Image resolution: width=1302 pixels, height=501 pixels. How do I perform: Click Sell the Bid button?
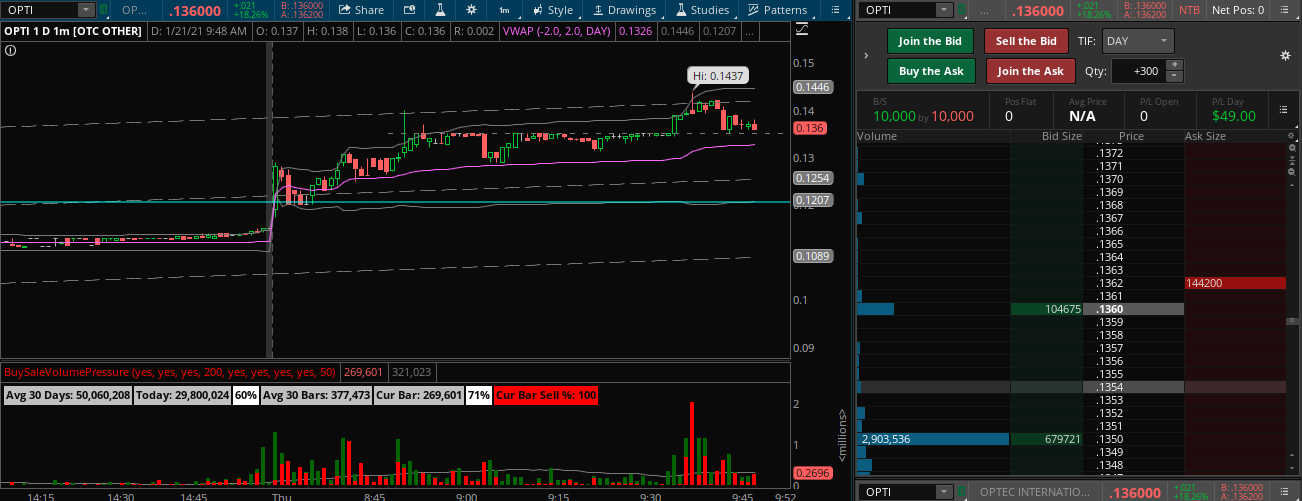[1026, 41]
